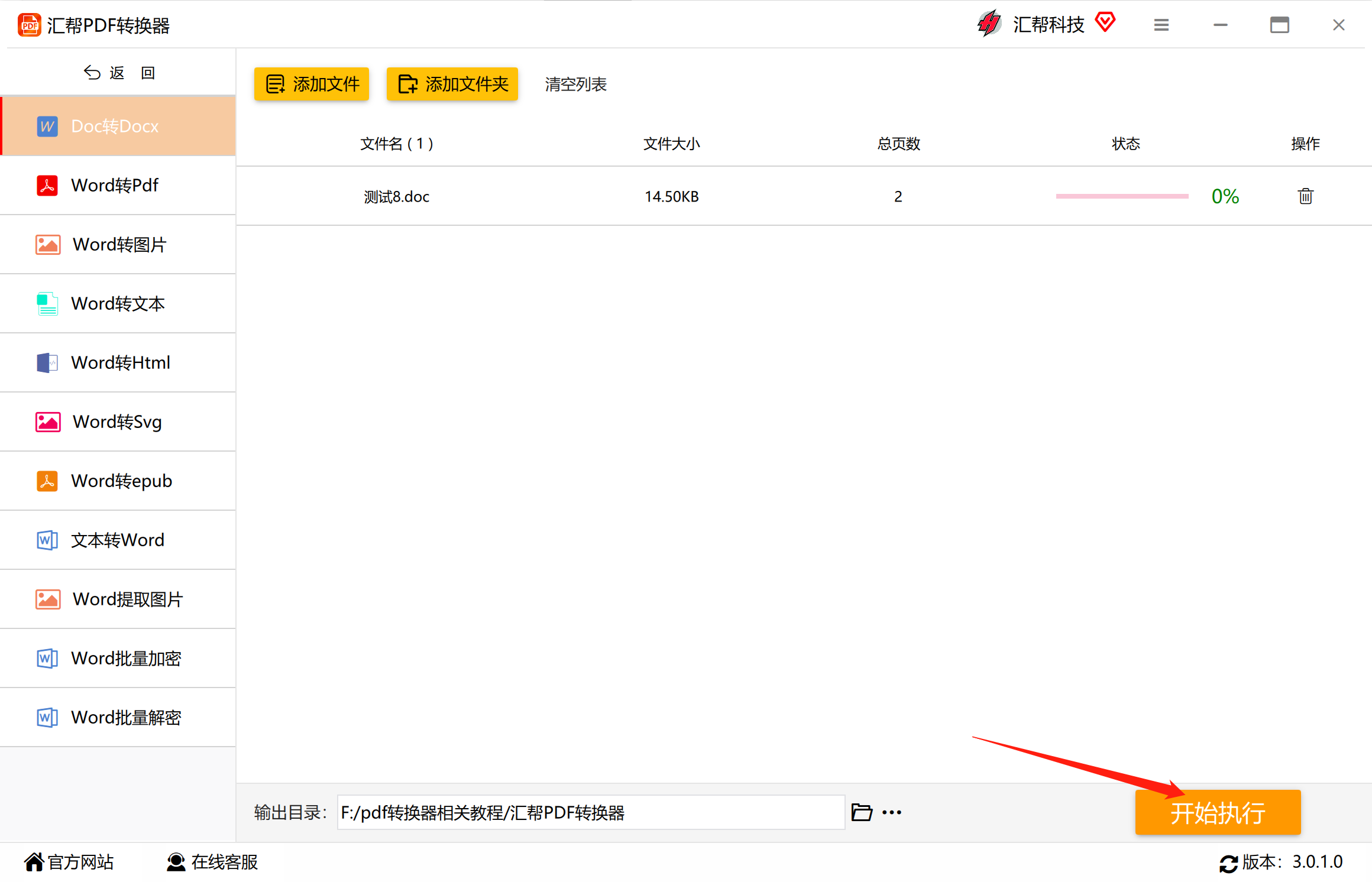
Task: Delete 测试8.doc with the trash icon
Action: click(x=1306, y=196)
